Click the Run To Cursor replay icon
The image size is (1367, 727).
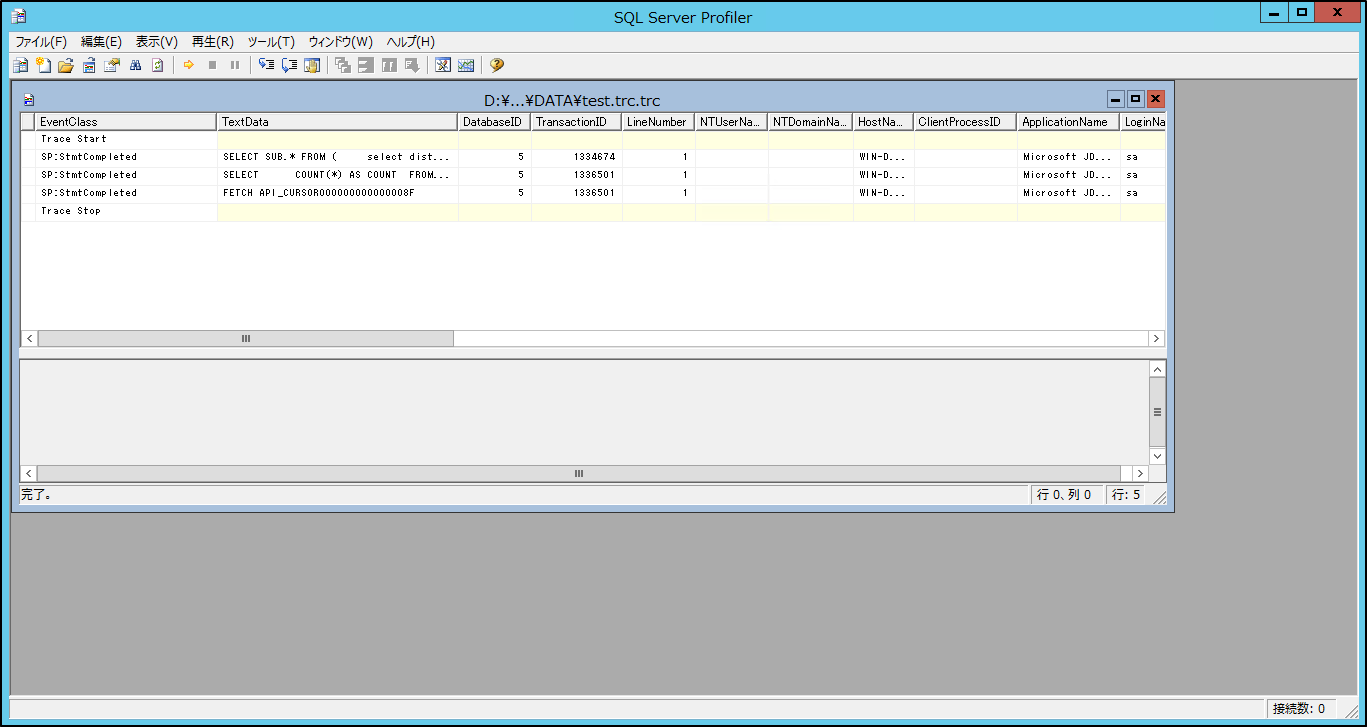point(289,65)
